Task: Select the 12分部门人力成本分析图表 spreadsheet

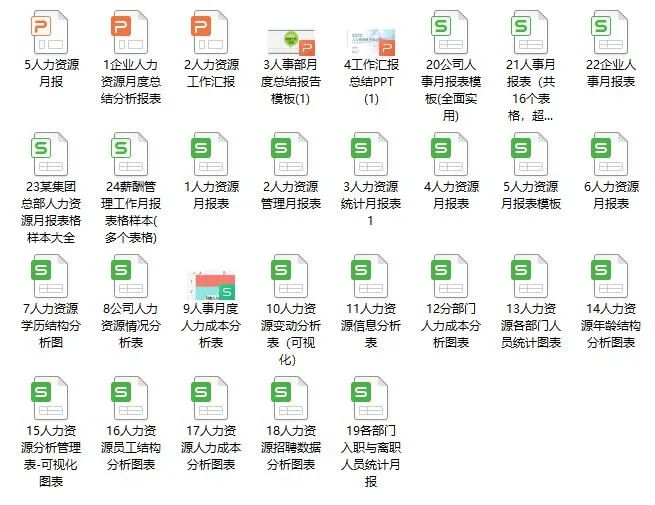Action: [450, 276]
